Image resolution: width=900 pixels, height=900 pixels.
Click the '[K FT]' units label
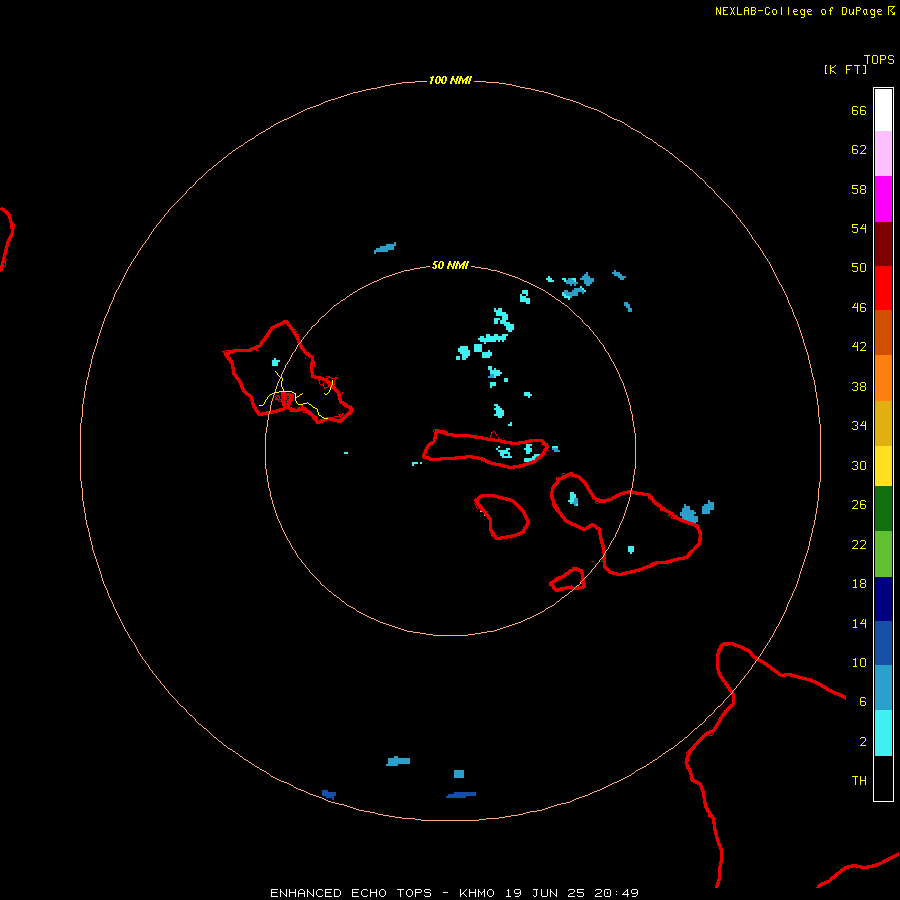[845, 69]
